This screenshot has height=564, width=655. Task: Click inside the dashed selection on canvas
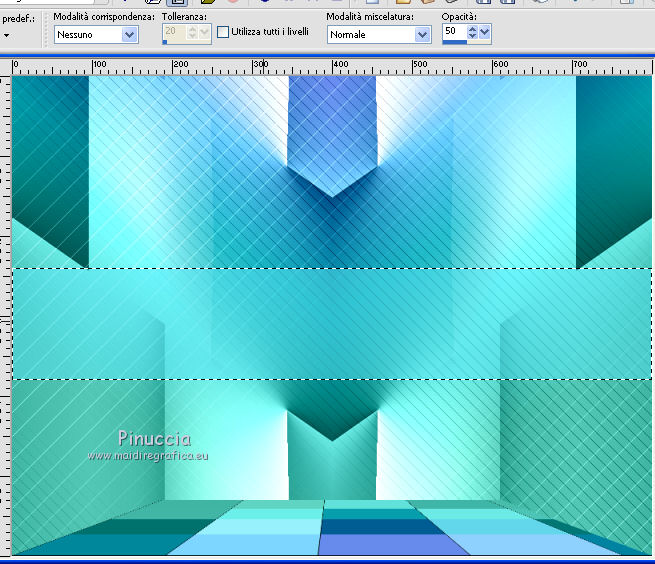pyautogui.click(x=332, y=324)
